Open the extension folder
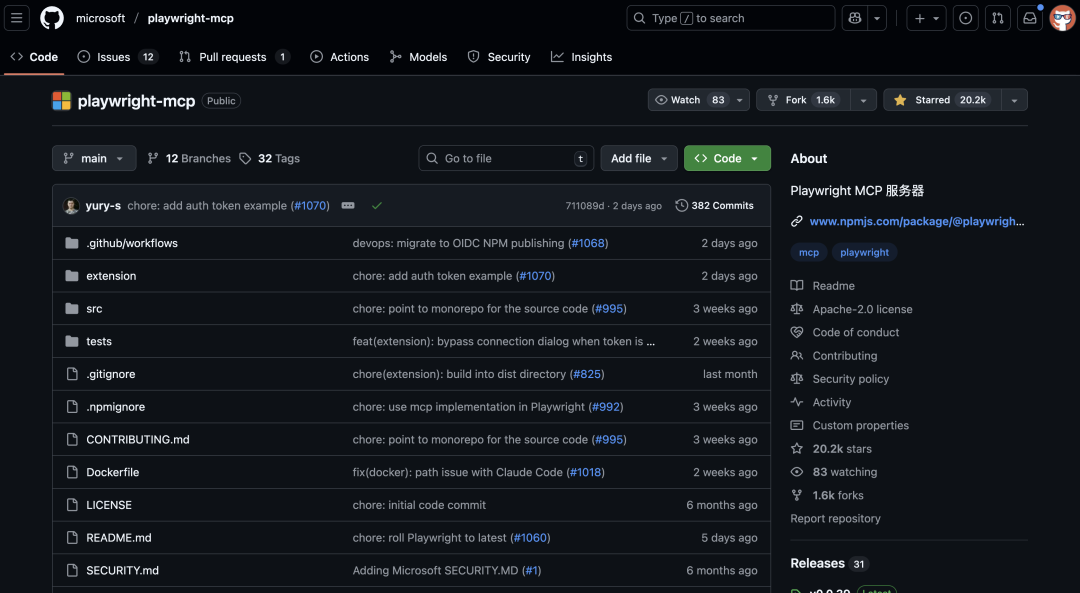Screen dimensions: 1080x593 coord(111,275)
